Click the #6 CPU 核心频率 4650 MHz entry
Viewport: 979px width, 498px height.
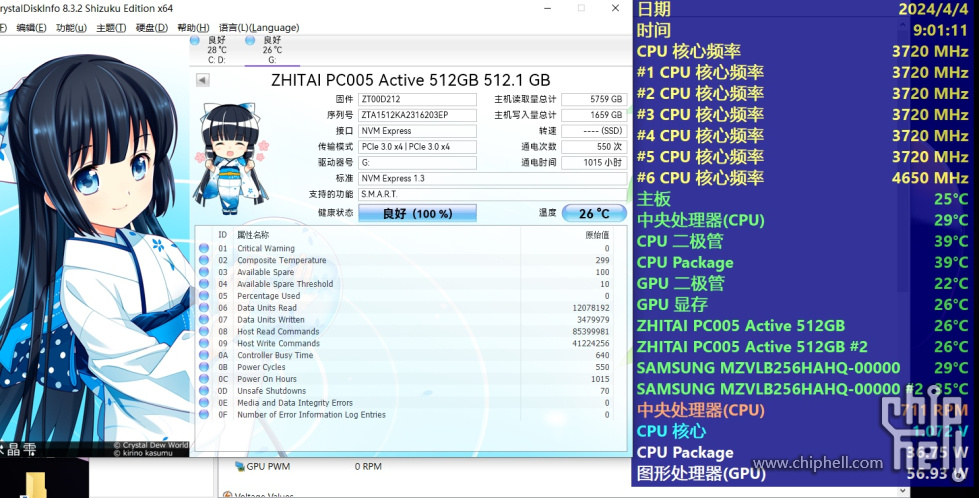click(802, 178)
